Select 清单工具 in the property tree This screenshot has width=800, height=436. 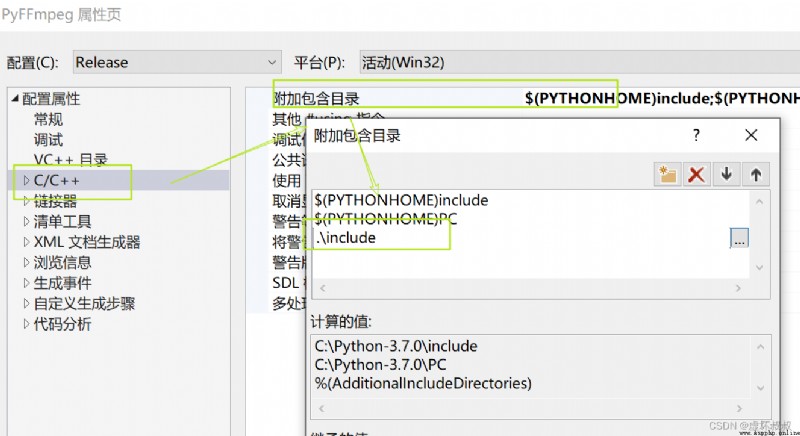62,221
